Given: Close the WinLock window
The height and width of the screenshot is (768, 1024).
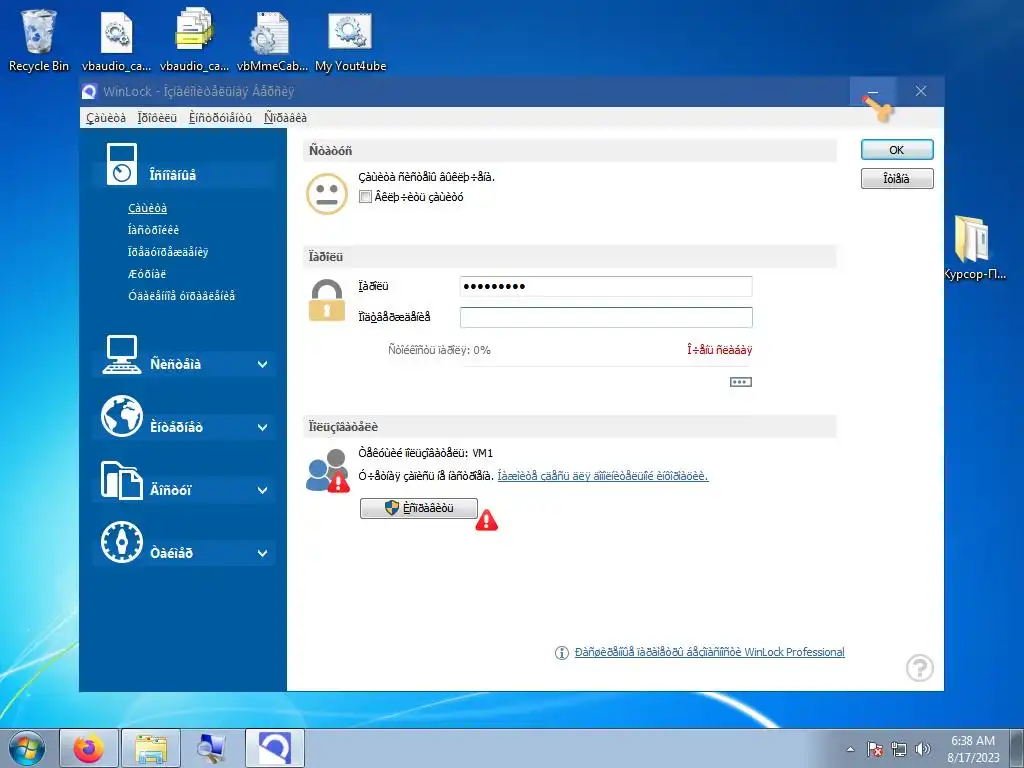Looking at the screenshot, I should point(921,91).
